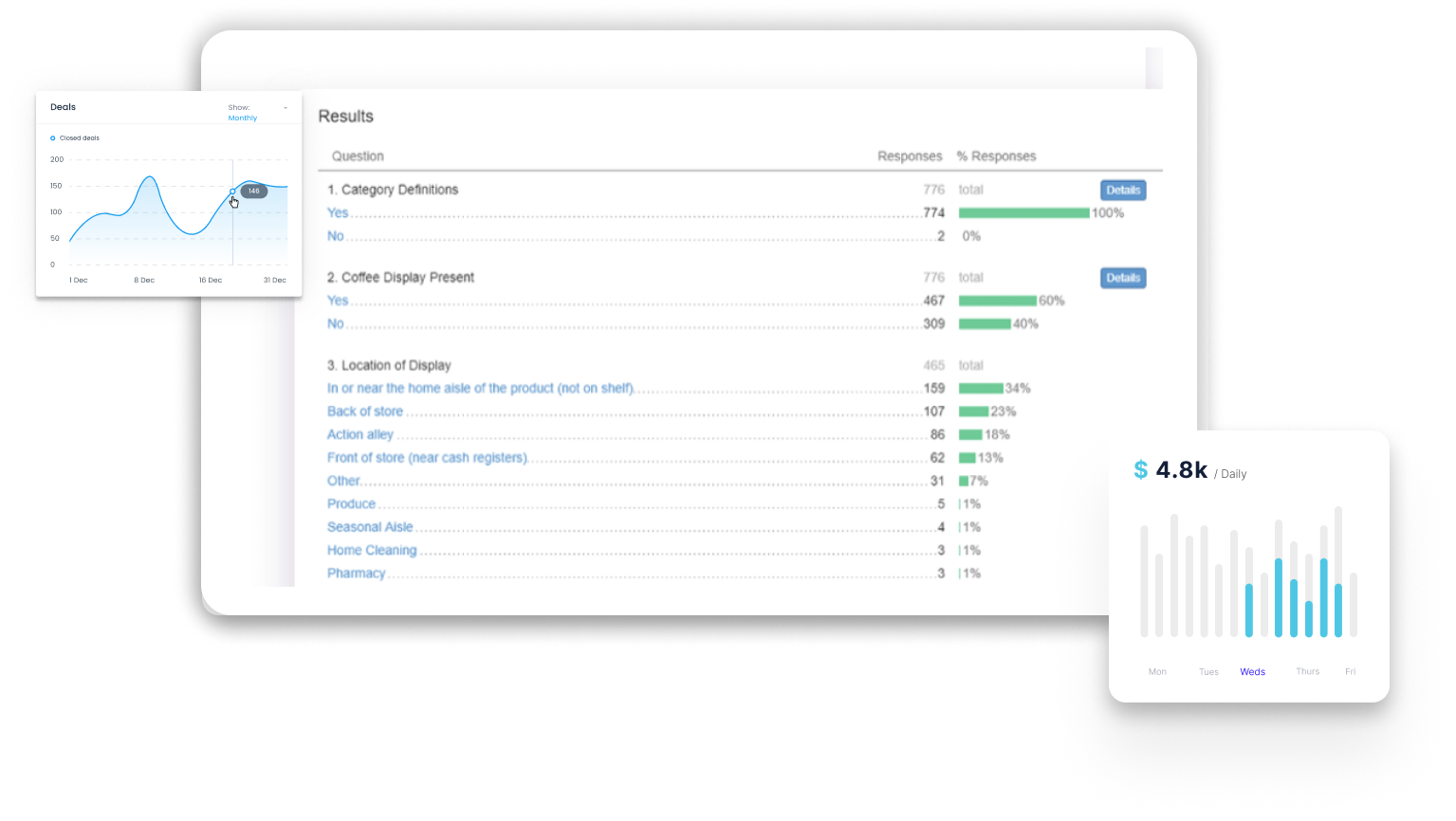1456x821 pixels.
Task: Click the Monthly value in Deals card
Action: coord(243,119)
